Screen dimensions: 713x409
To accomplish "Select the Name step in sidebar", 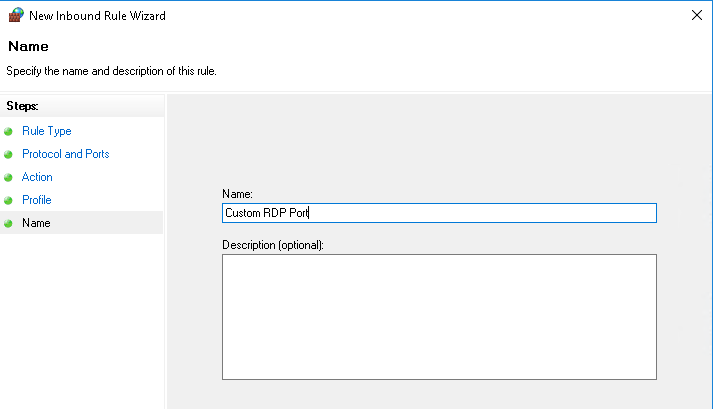I will pos(36,223).
